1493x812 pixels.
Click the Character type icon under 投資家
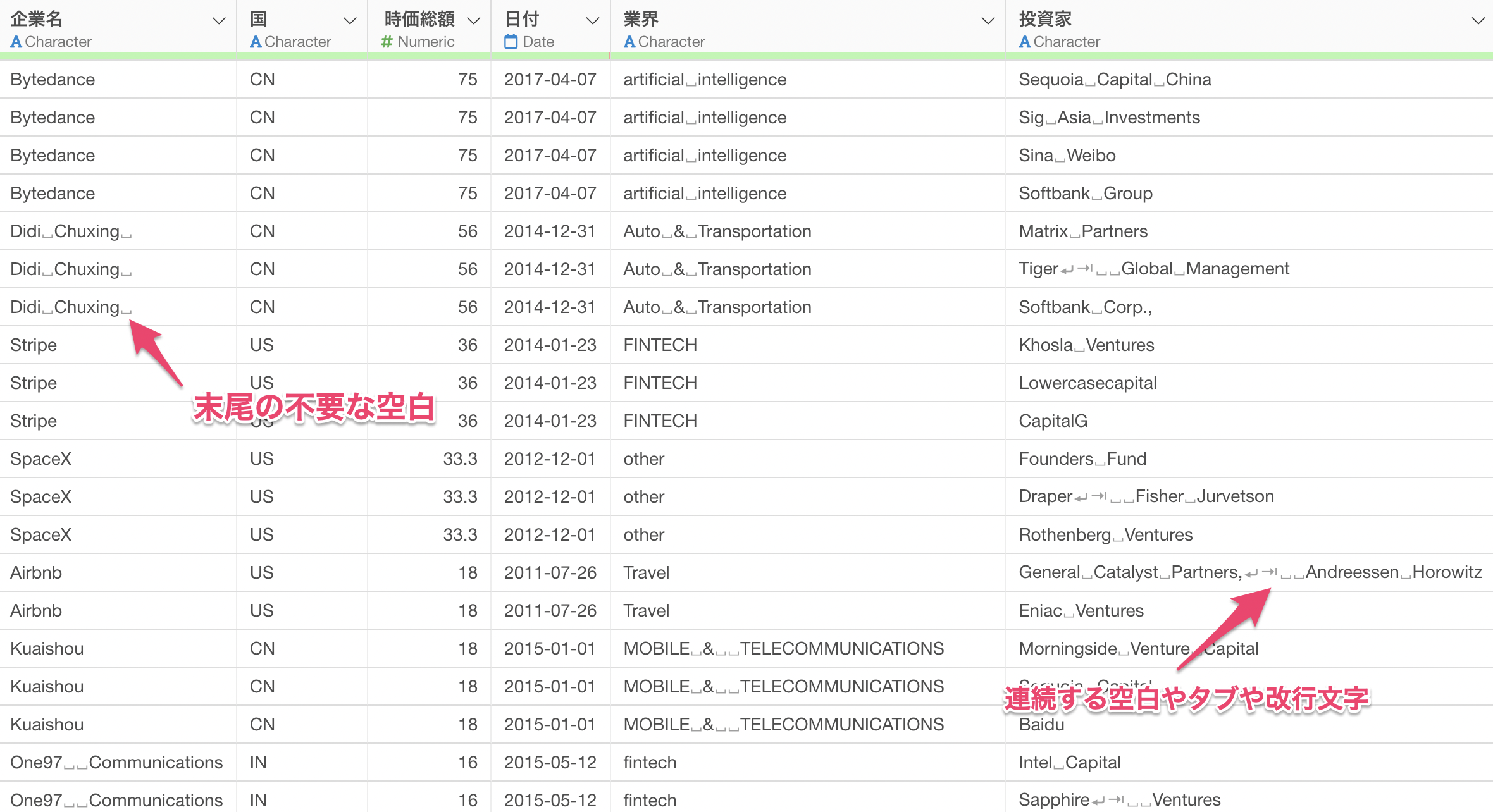coord(1025,42)
